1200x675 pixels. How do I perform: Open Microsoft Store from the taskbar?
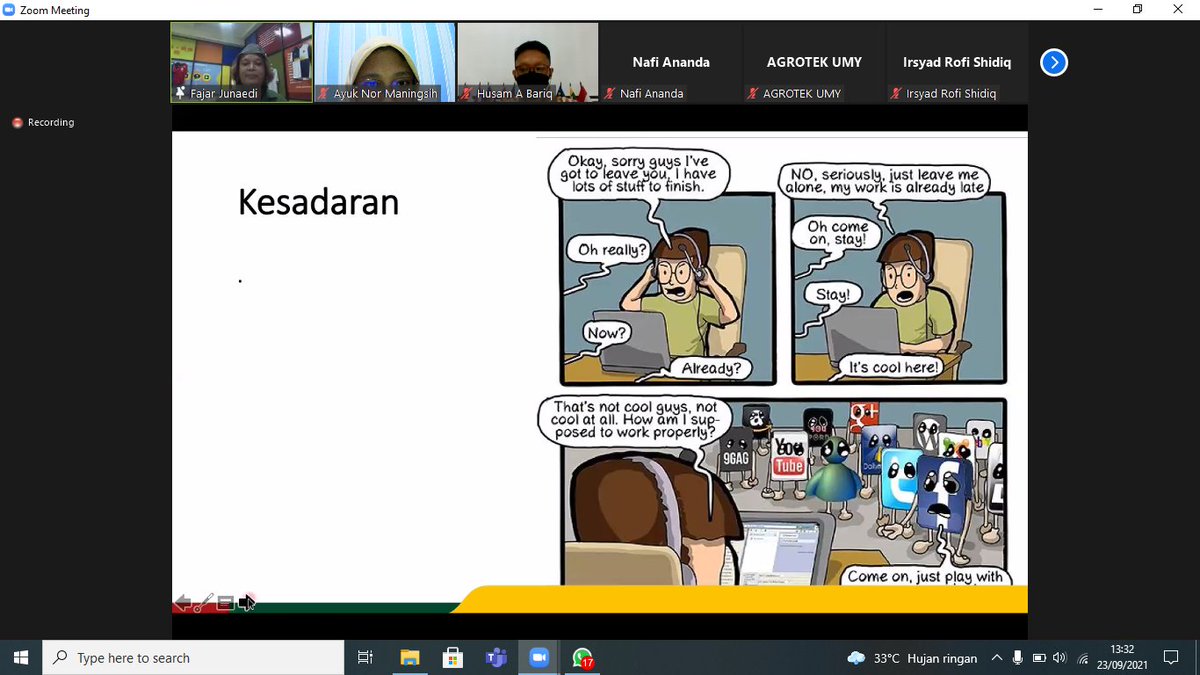tap(452, 658)
